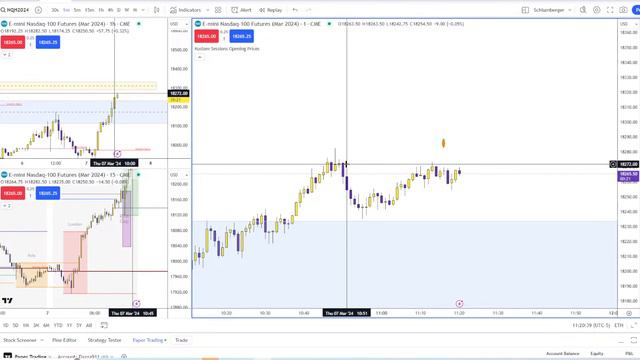Click red sell button in 15m chart
The width and height of the screenshot is (640, 360).
click(13, 193)
